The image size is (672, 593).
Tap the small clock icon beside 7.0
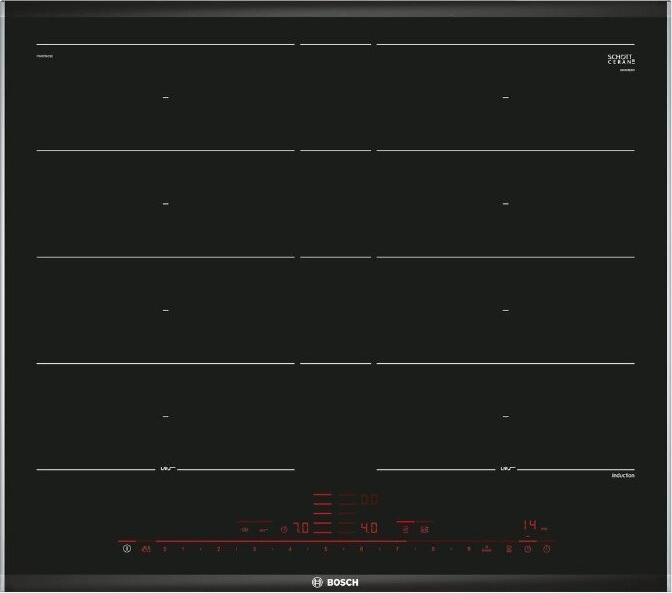tap(283, 528)
